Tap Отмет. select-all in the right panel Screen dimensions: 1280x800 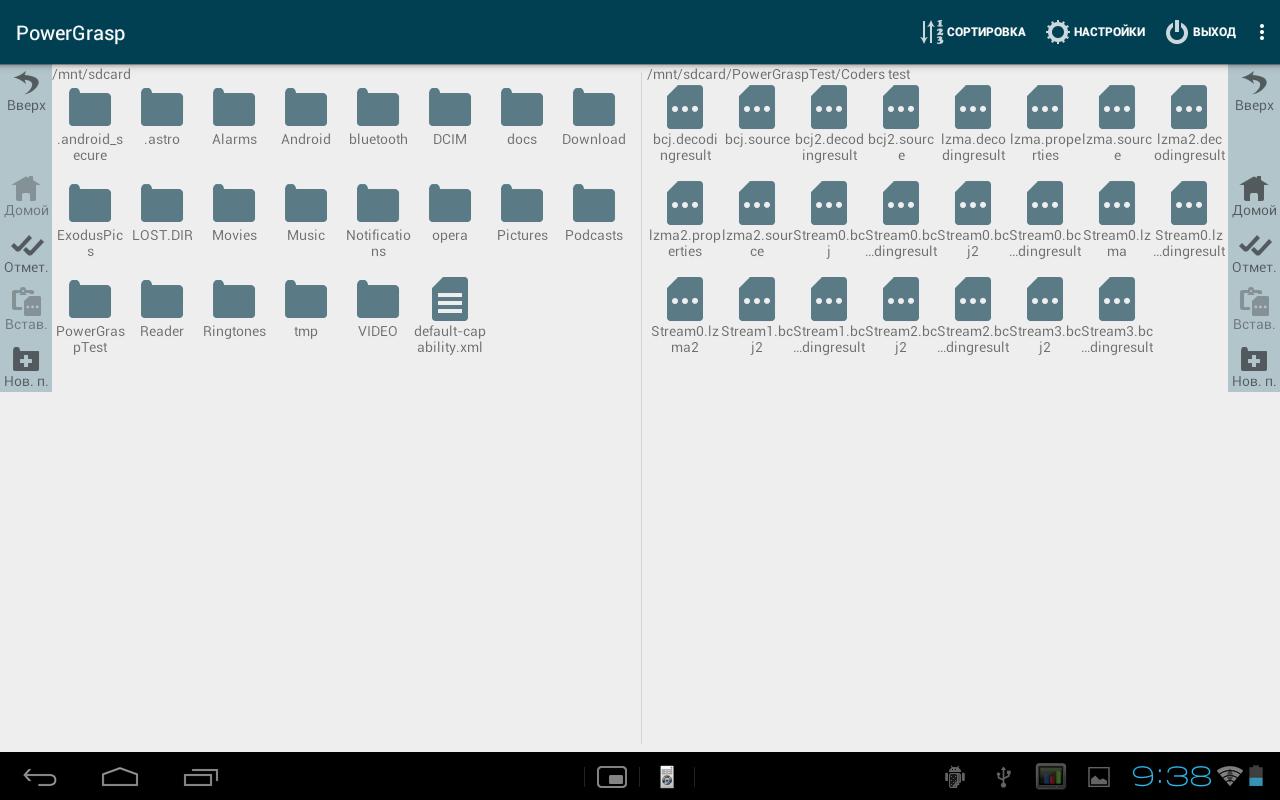(x=1254, y=254)
